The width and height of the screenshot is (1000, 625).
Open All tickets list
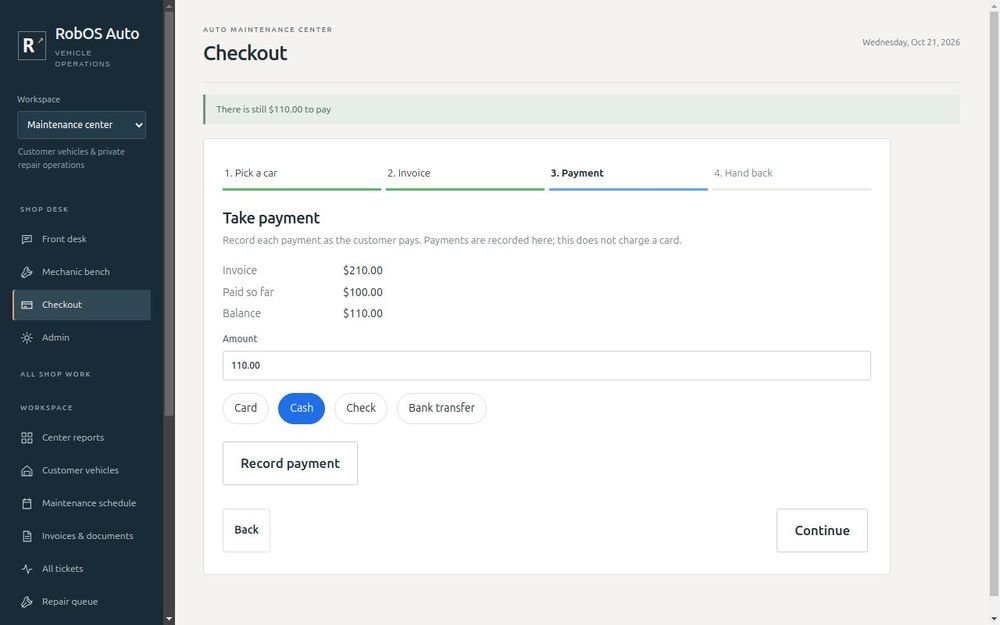point(82,569)
